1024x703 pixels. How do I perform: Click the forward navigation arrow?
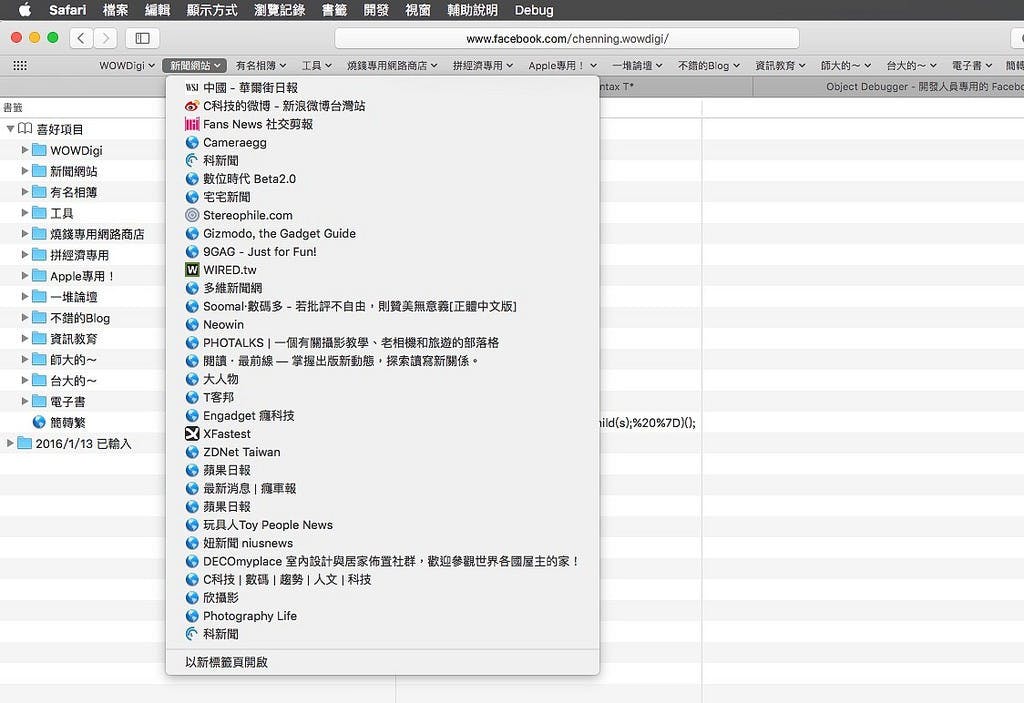click(105, 38)
